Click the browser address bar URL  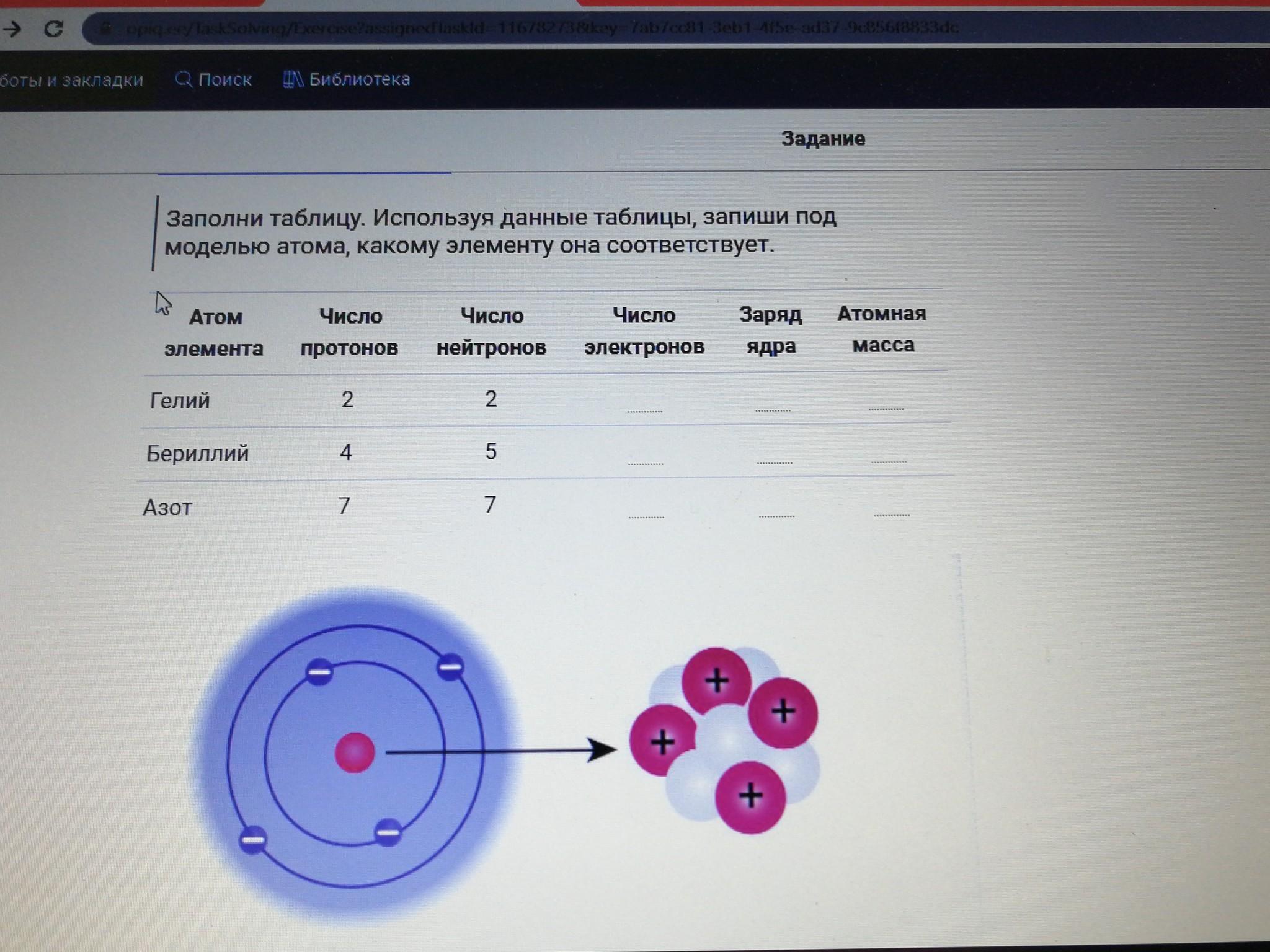point(540,29)
